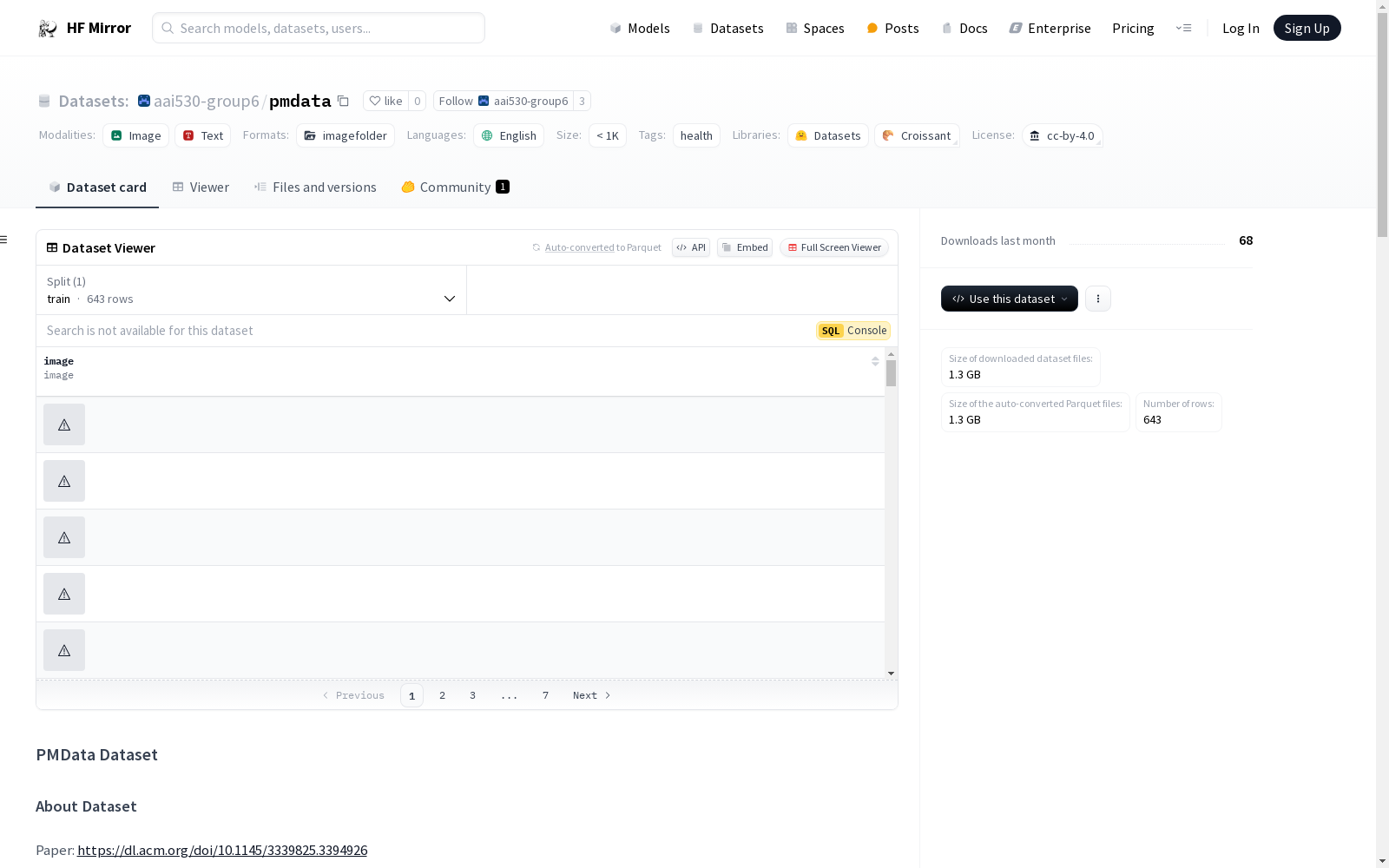The image size is (1389, 868).
Task: Open the more options kebab button
Action: (x=1098, y=299)
